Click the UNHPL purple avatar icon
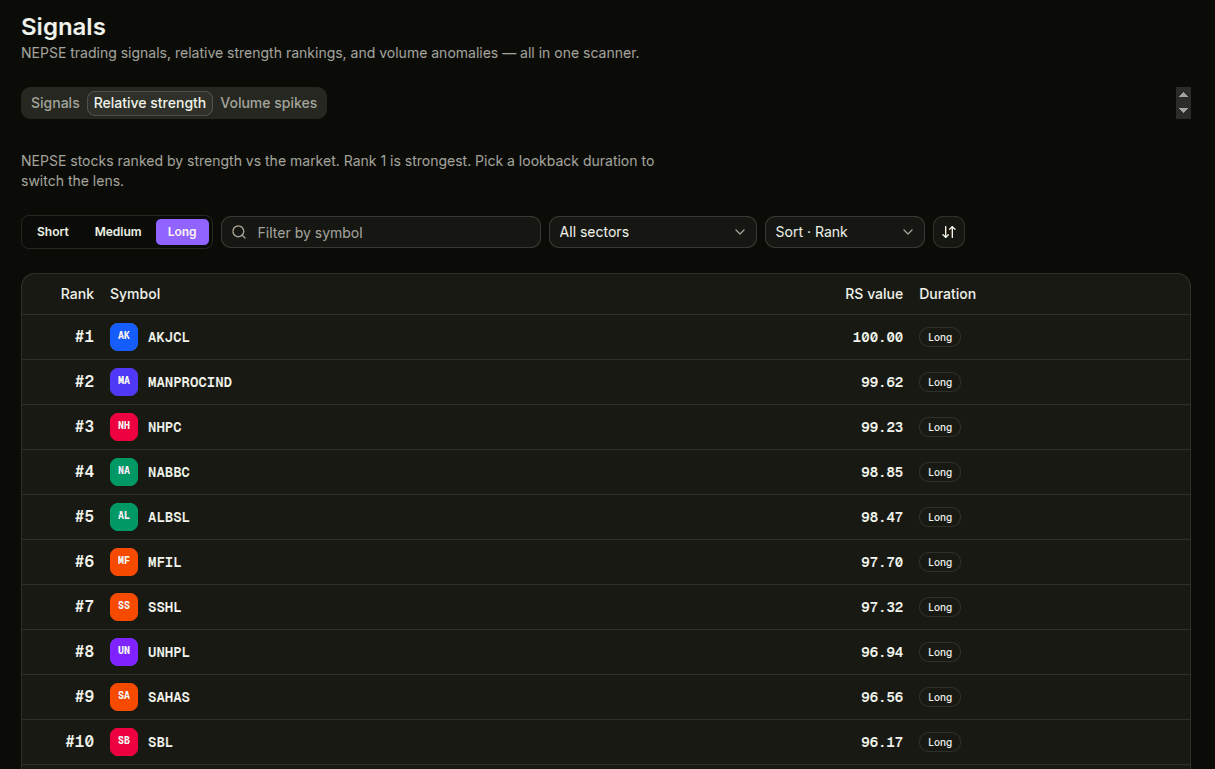The height and width of the screenshot is (769, 1215). pos(124,652)
